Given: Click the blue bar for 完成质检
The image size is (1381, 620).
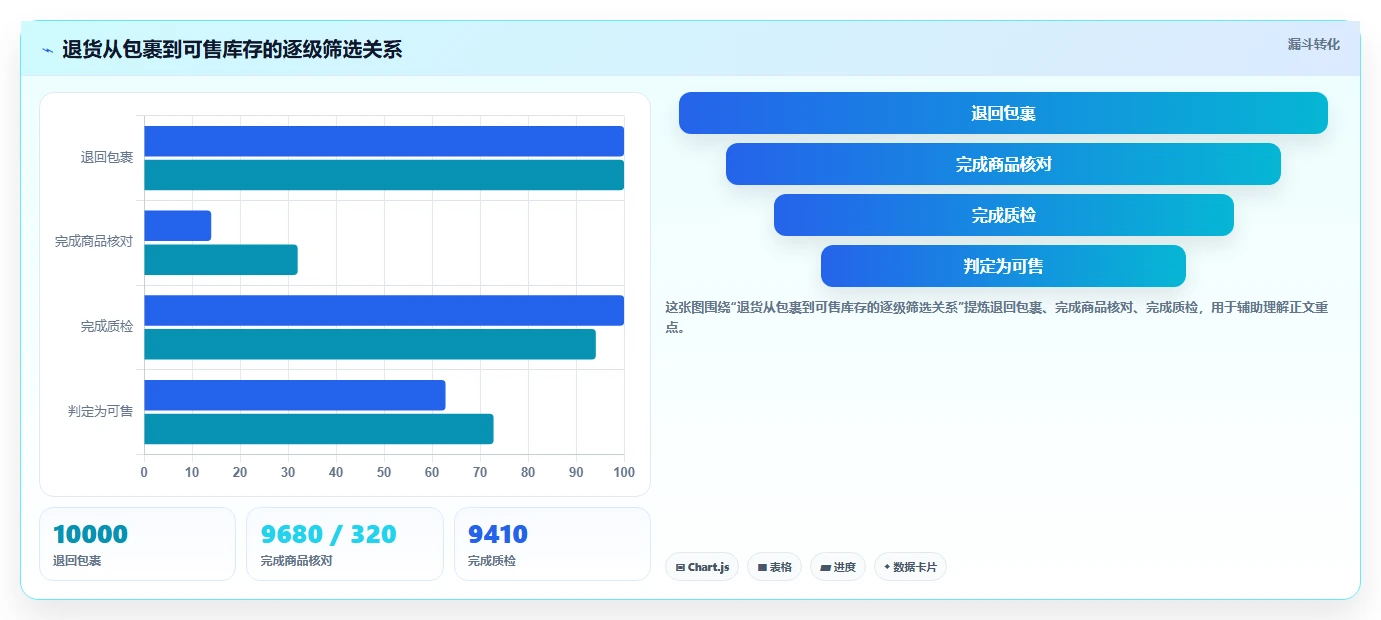Looking at the screenshot, I should (384, 310).
